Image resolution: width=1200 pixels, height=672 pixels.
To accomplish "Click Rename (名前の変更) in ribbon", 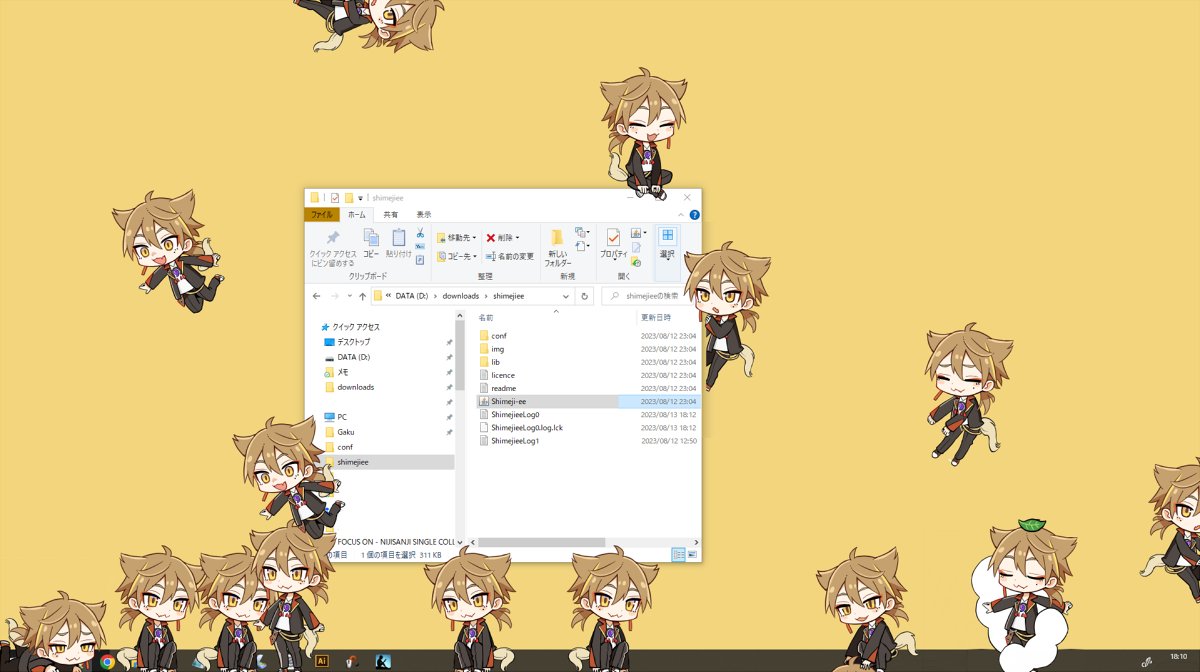I will click(x=510, y=256).
